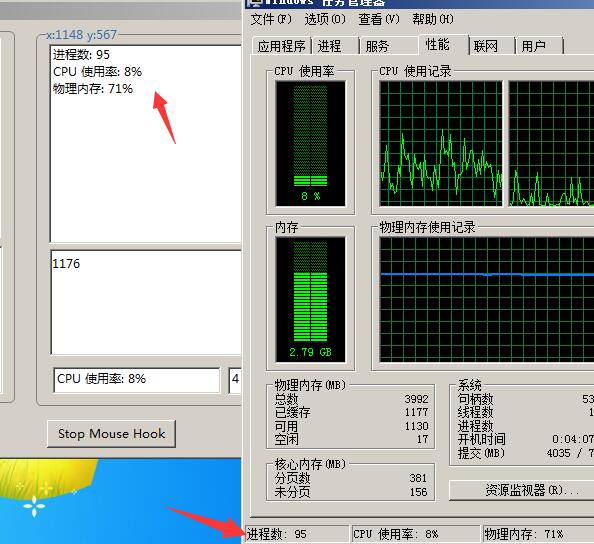Click the 物理内存(MB) group heading
The height and width of the screenshot is (544, 594).
click(310, 385)
